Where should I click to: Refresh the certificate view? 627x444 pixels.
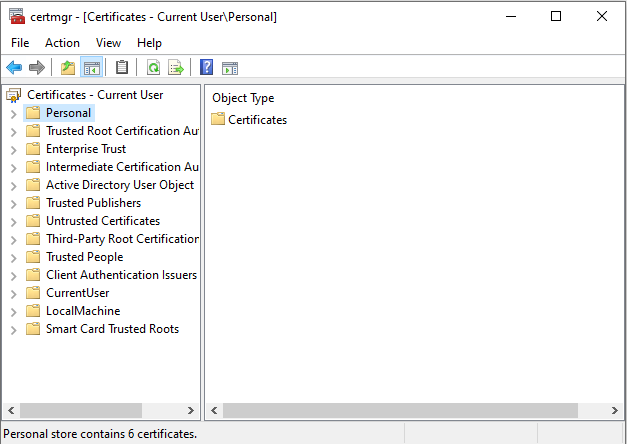tap(154, 68)
